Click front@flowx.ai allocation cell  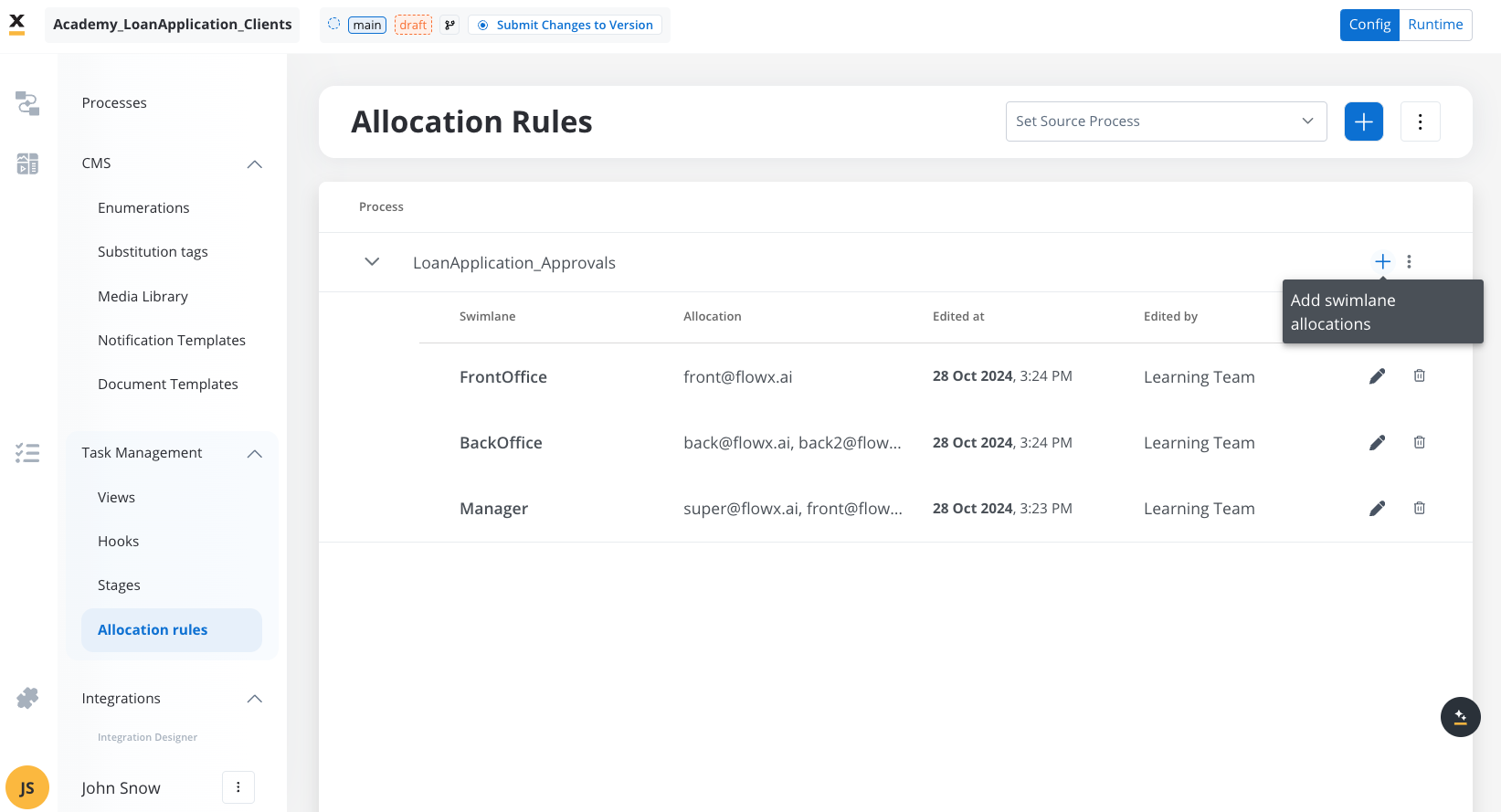tap(738, 377)
